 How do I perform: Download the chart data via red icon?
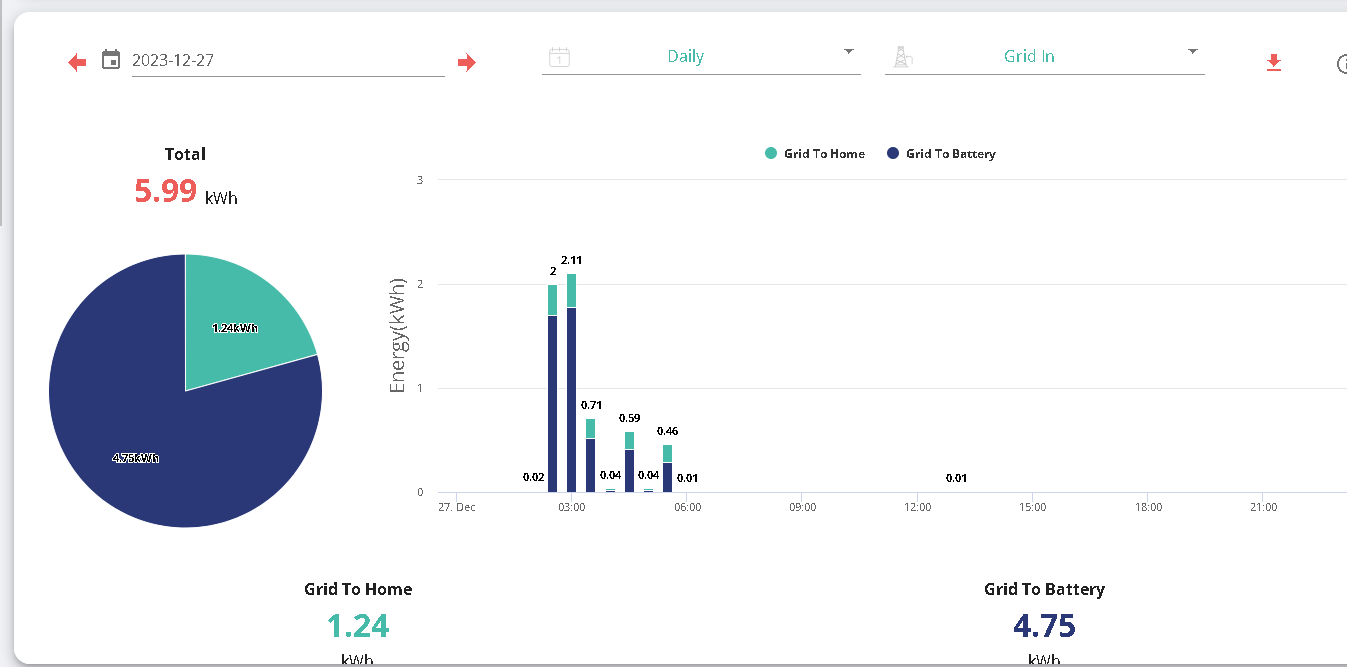1273,63
